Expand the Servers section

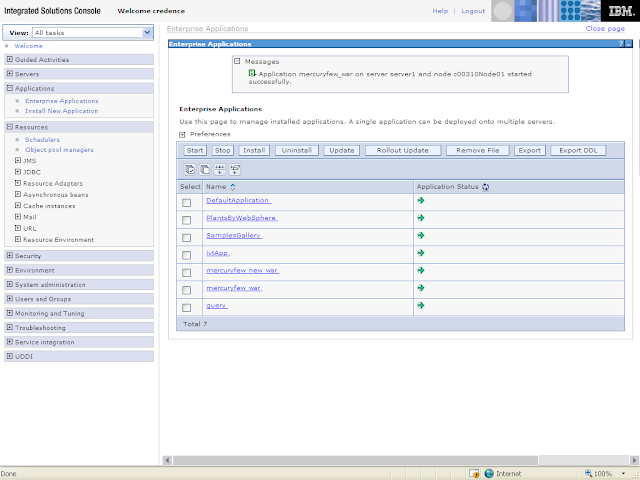pos(10,74)
